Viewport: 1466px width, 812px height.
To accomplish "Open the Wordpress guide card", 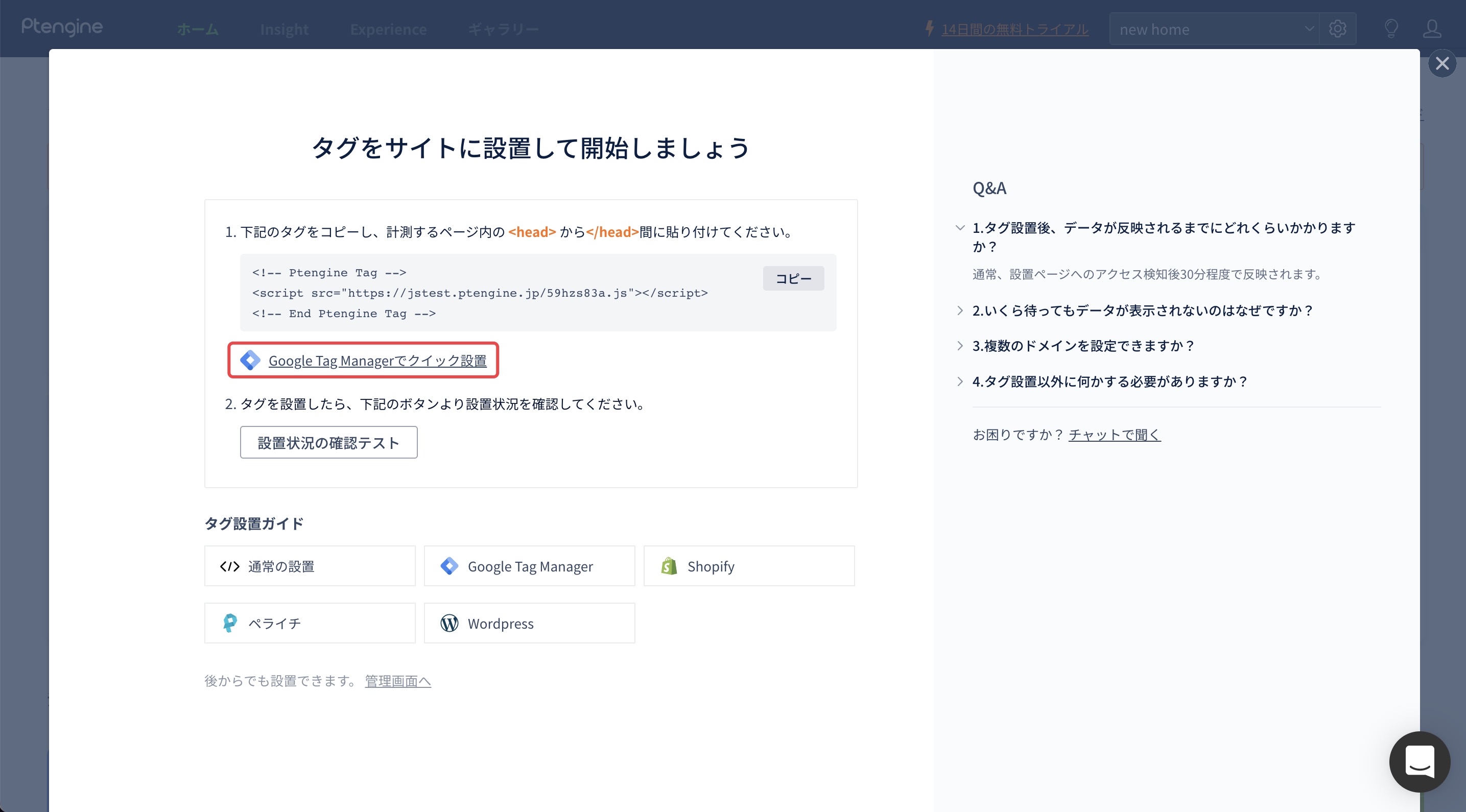I will (529, 623).
